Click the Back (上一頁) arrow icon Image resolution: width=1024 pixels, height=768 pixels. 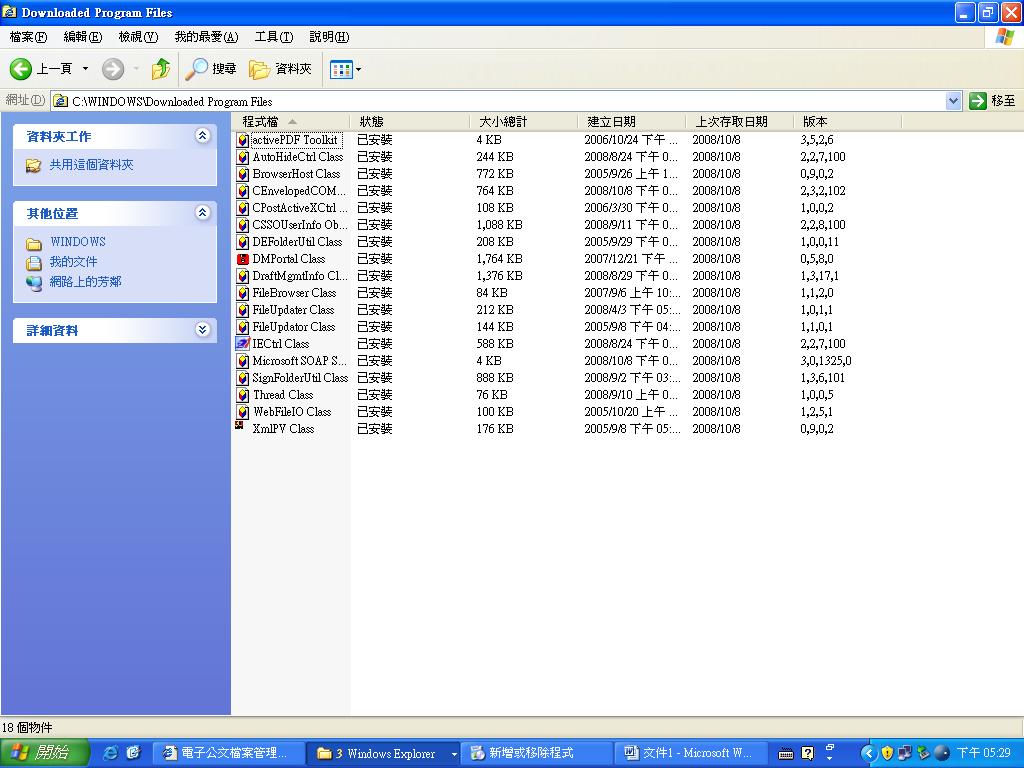[x=22, y=69]
